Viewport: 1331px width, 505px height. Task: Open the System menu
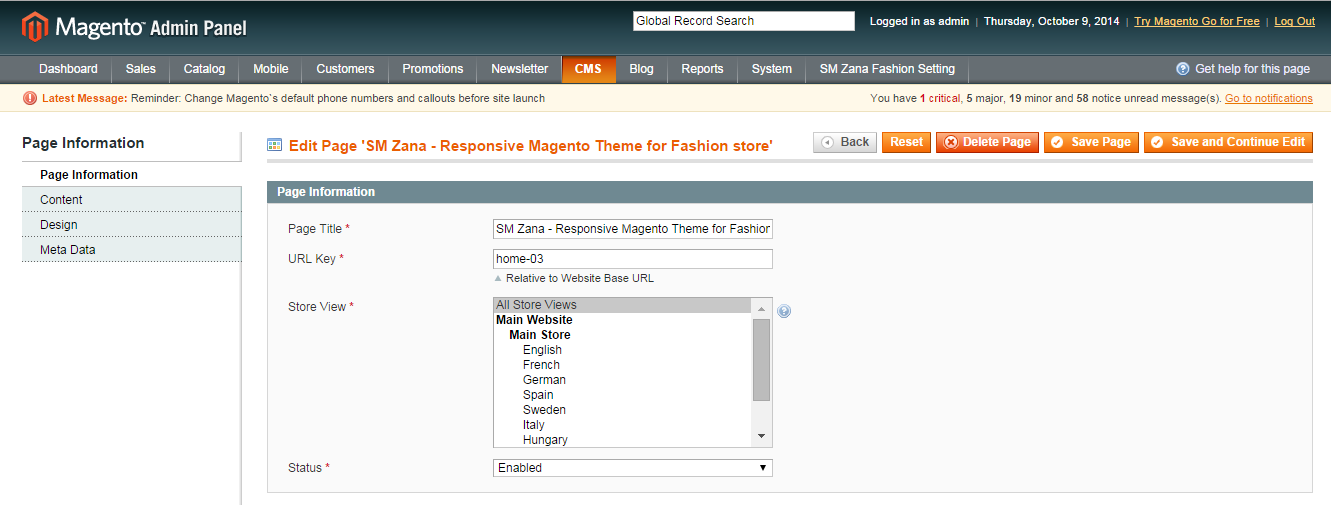click(772, 69)
